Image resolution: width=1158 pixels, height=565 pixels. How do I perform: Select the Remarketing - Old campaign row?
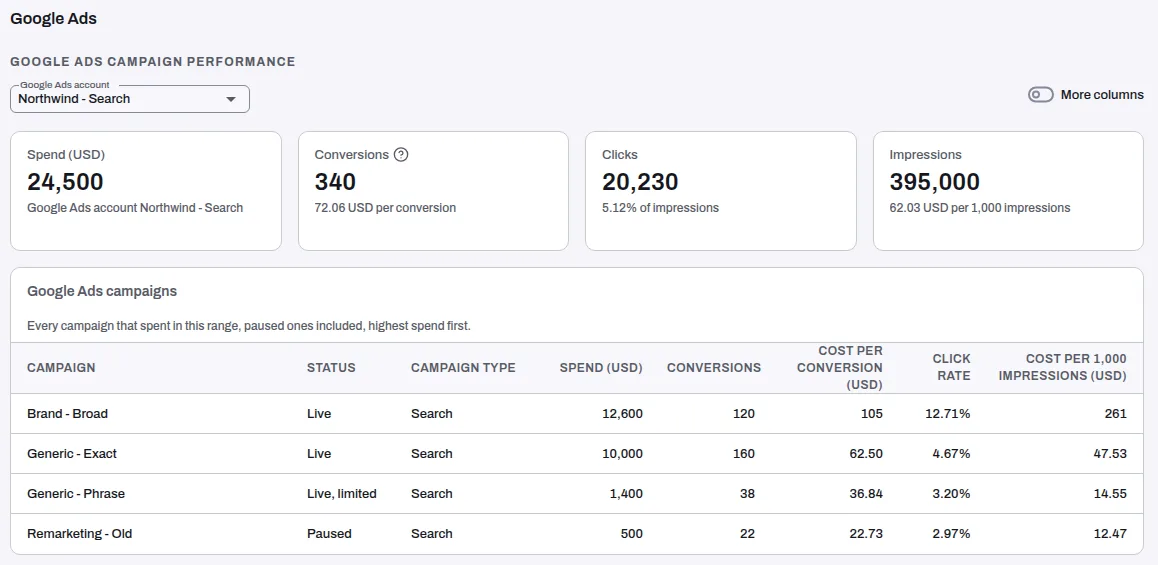(578, 533)
